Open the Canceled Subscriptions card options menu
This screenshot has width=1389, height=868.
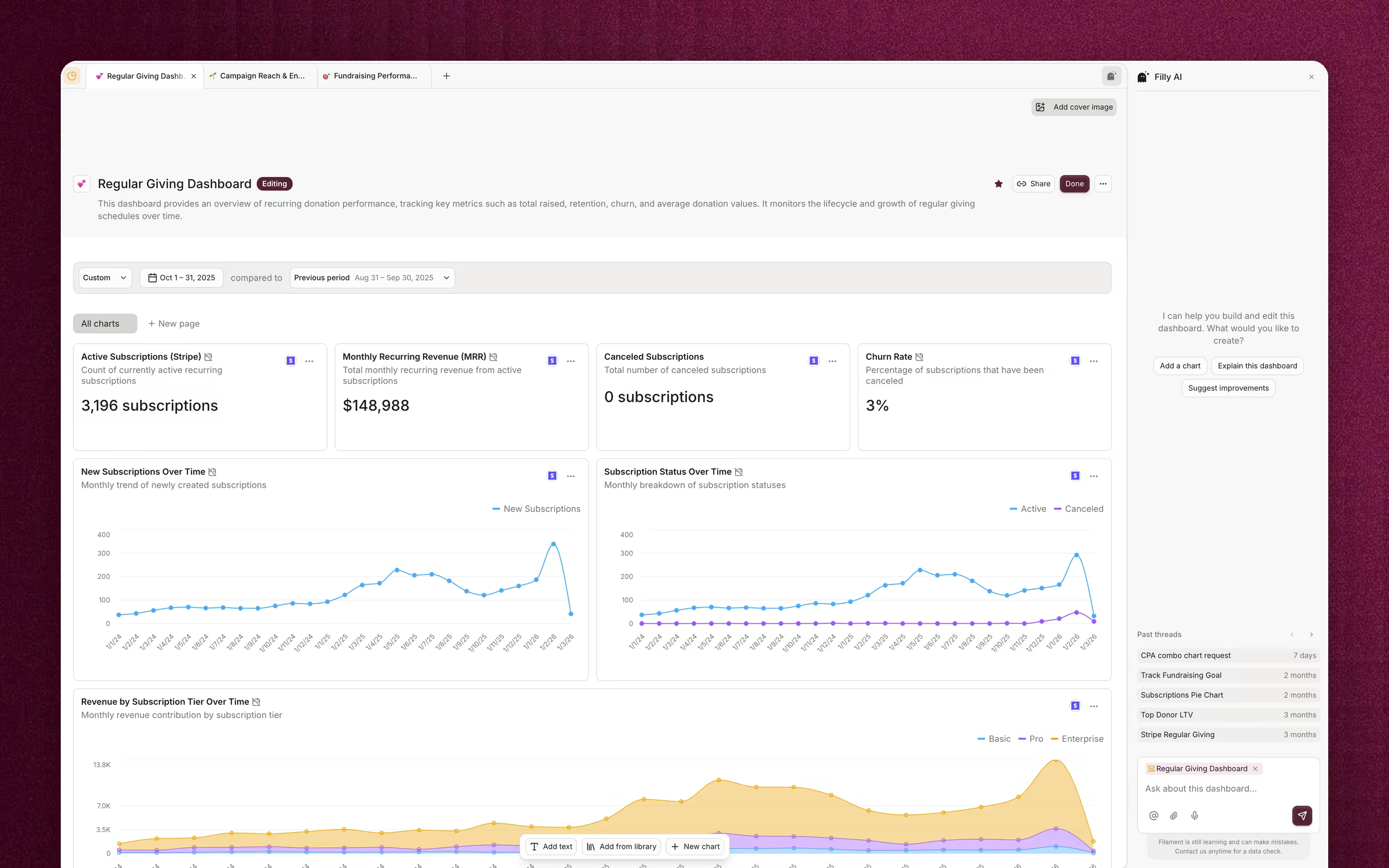tap(833, 361)
